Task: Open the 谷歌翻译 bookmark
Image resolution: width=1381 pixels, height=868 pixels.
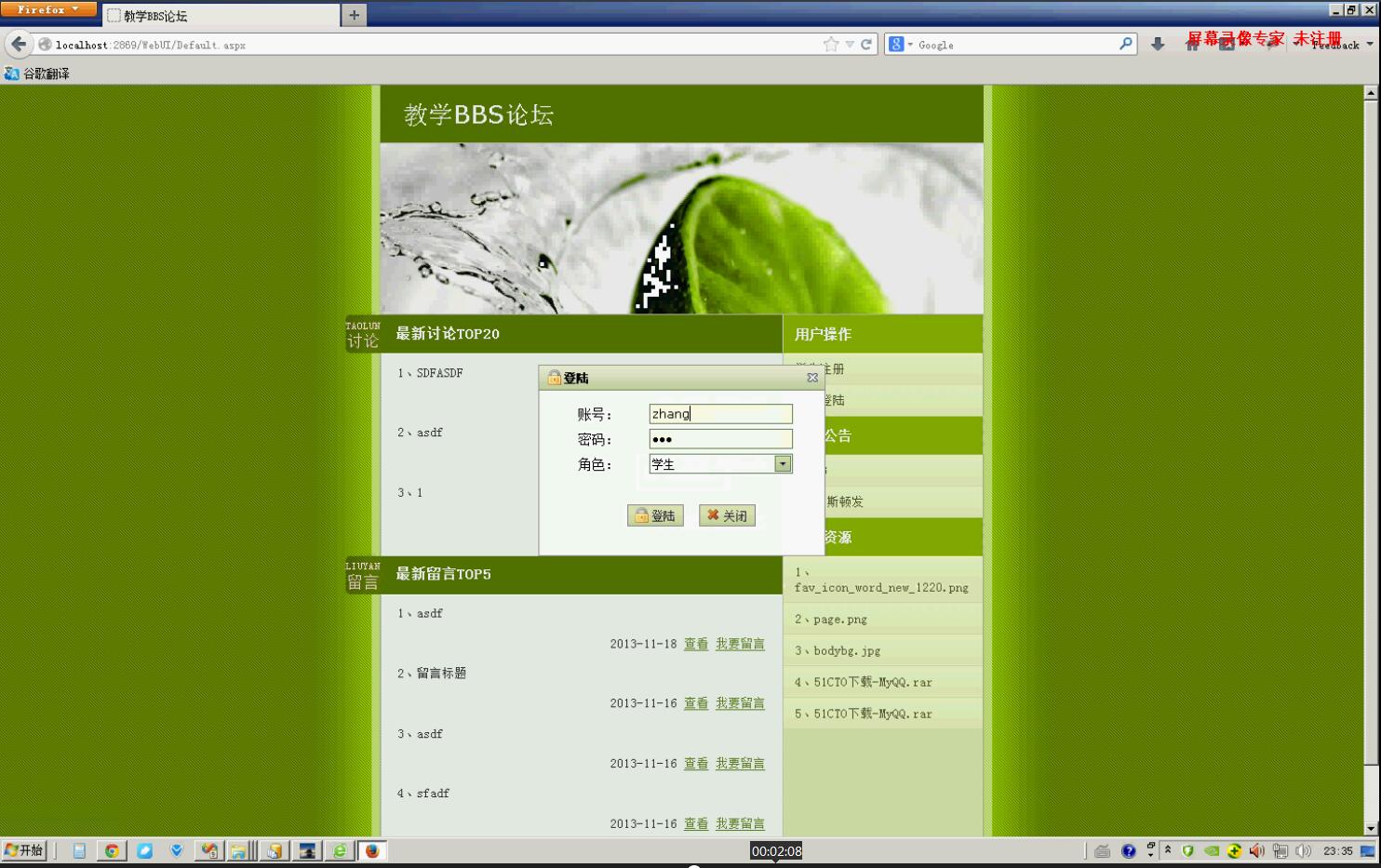Action: (37, 73)
